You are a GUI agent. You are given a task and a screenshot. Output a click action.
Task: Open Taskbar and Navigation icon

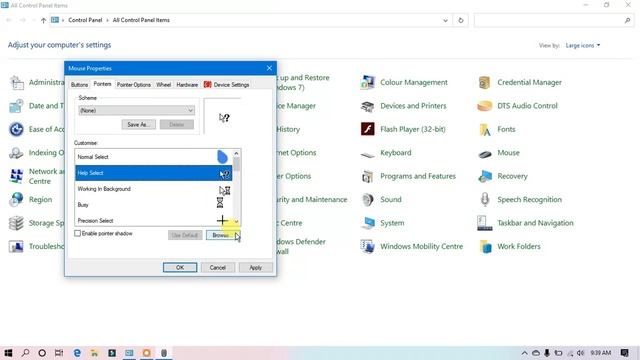click(x=484, y=223)
